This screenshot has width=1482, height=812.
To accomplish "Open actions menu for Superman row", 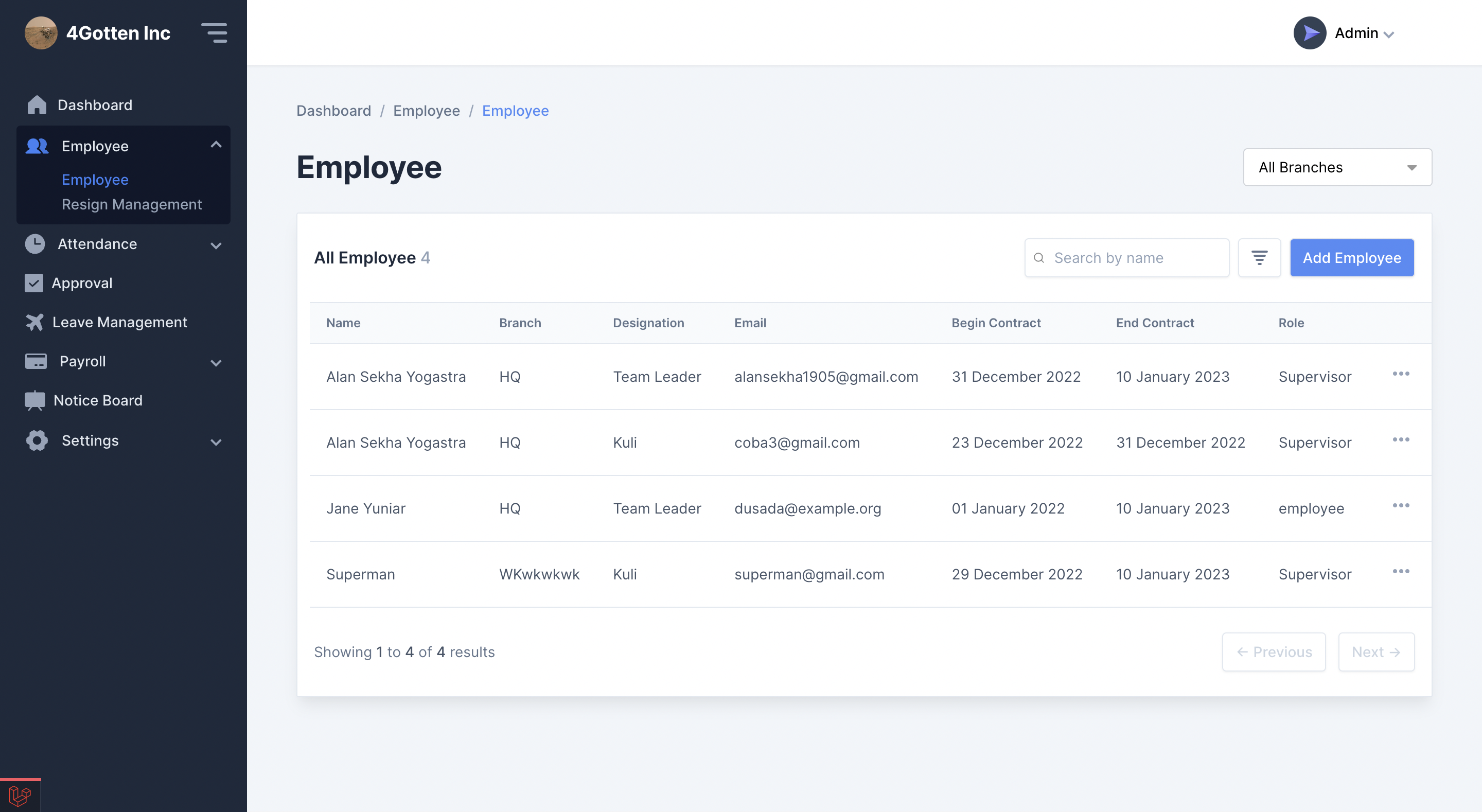I will coord(1401,572).
